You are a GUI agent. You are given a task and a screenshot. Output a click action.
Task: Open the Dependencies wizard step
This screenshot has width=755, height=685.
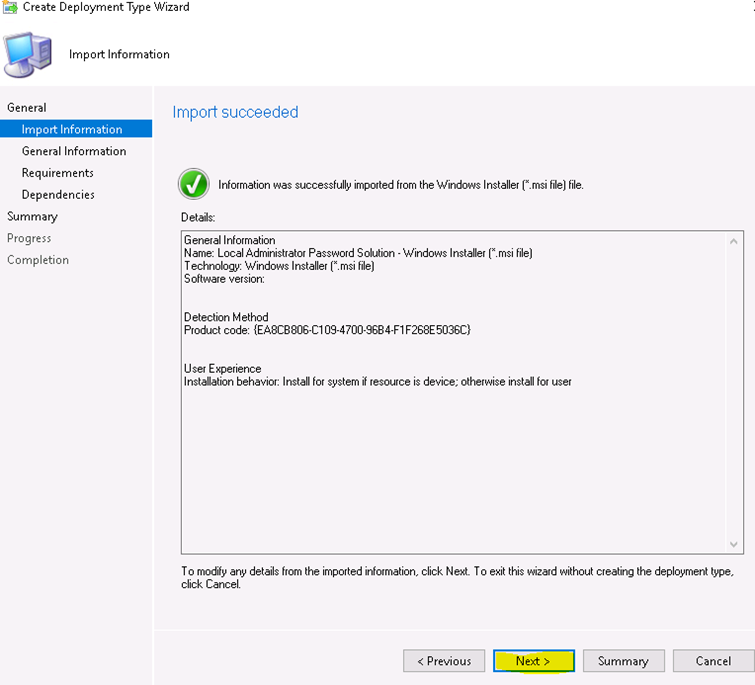click(58, 194)
